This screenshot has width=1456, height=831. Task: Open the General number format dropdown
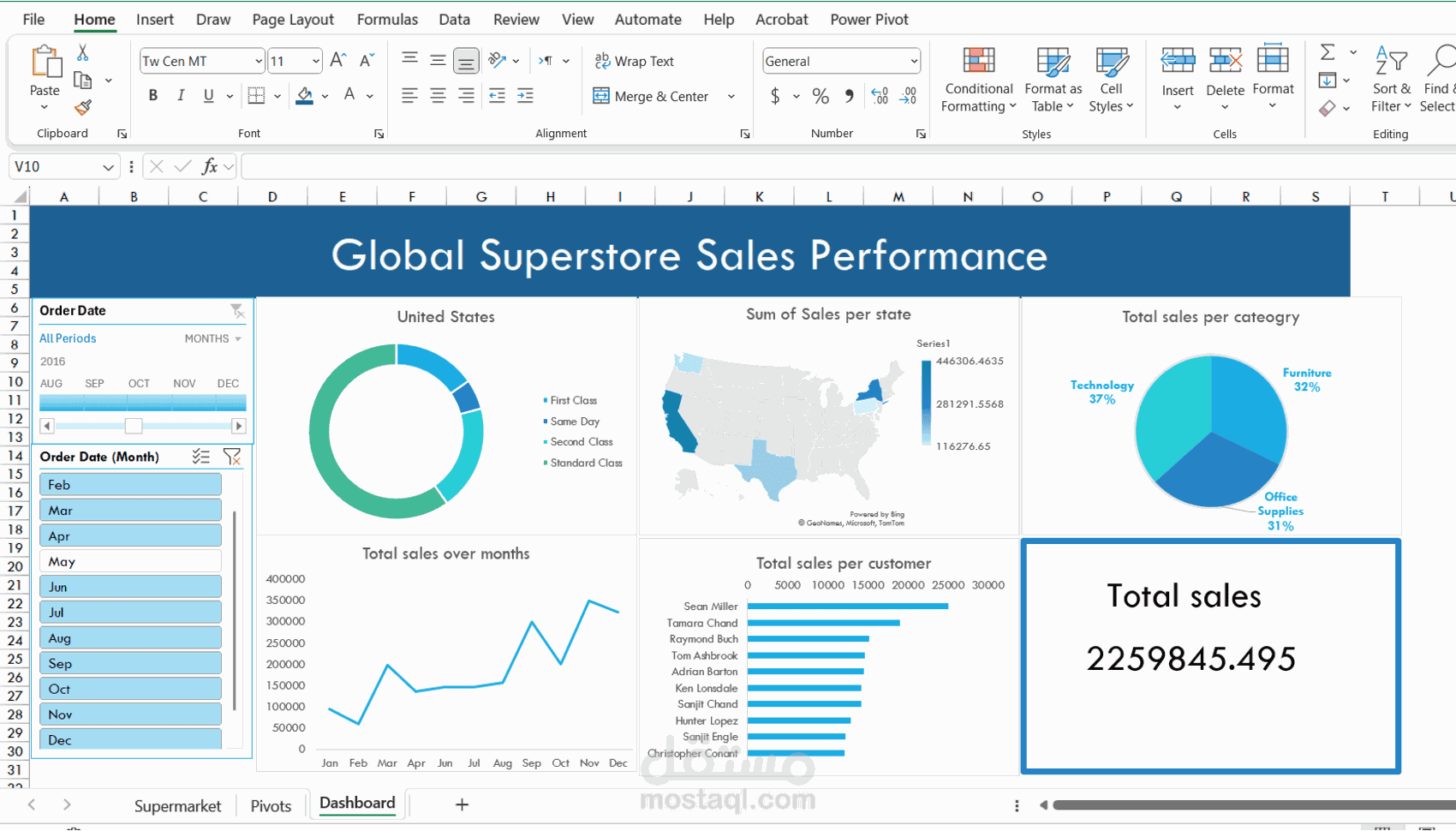915,61
